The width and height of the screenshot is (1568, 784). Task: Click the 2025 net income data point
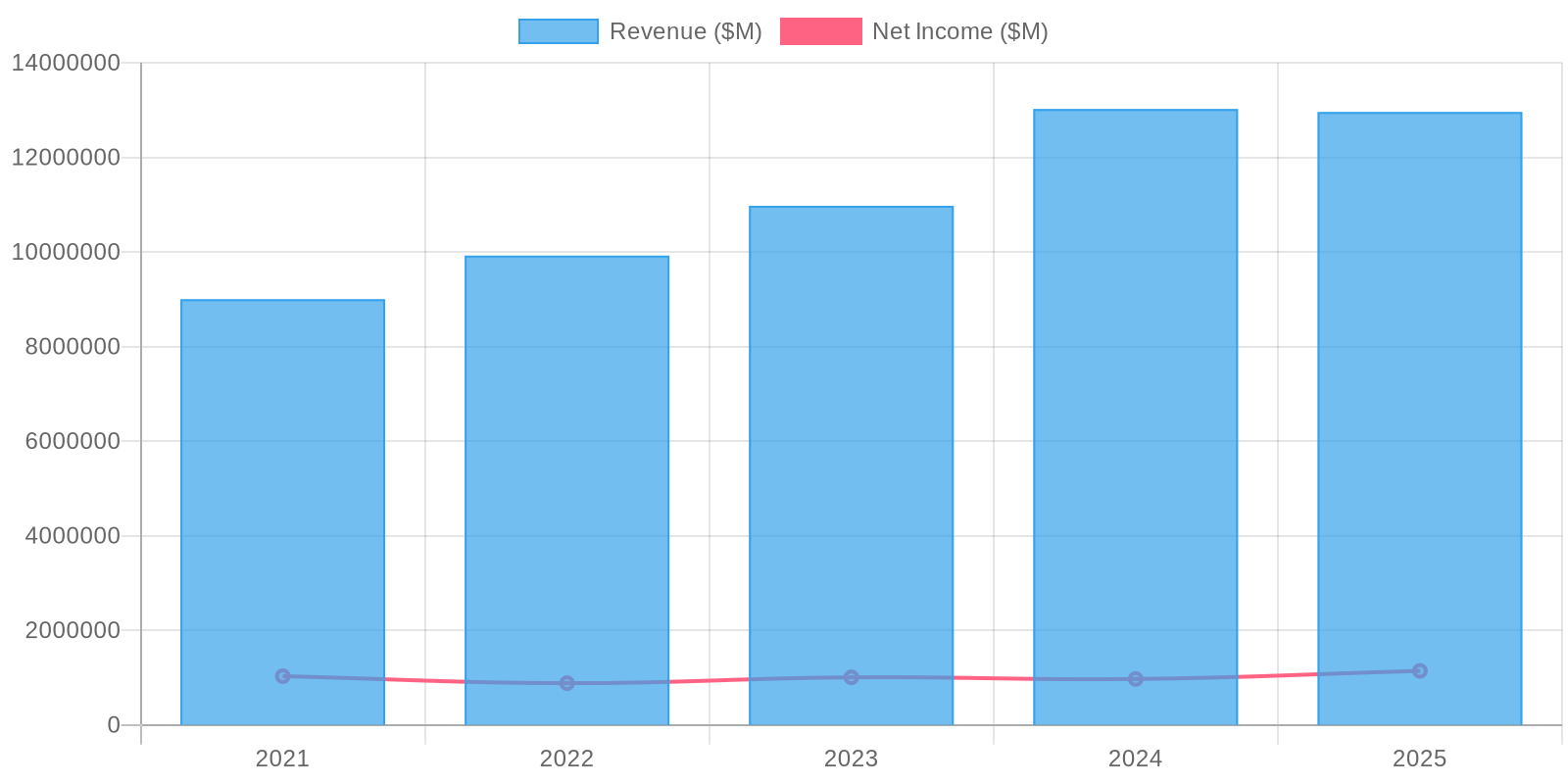1419,671
